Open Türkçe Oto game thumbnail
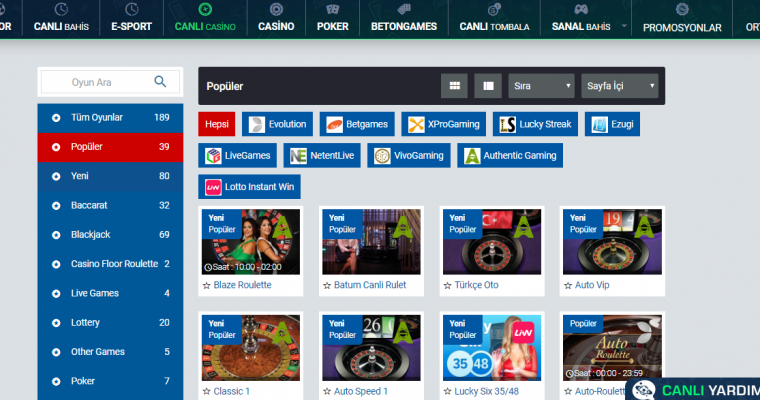This screenshot has width=760, height=400. pyautogui.click(x=491, y=242)
